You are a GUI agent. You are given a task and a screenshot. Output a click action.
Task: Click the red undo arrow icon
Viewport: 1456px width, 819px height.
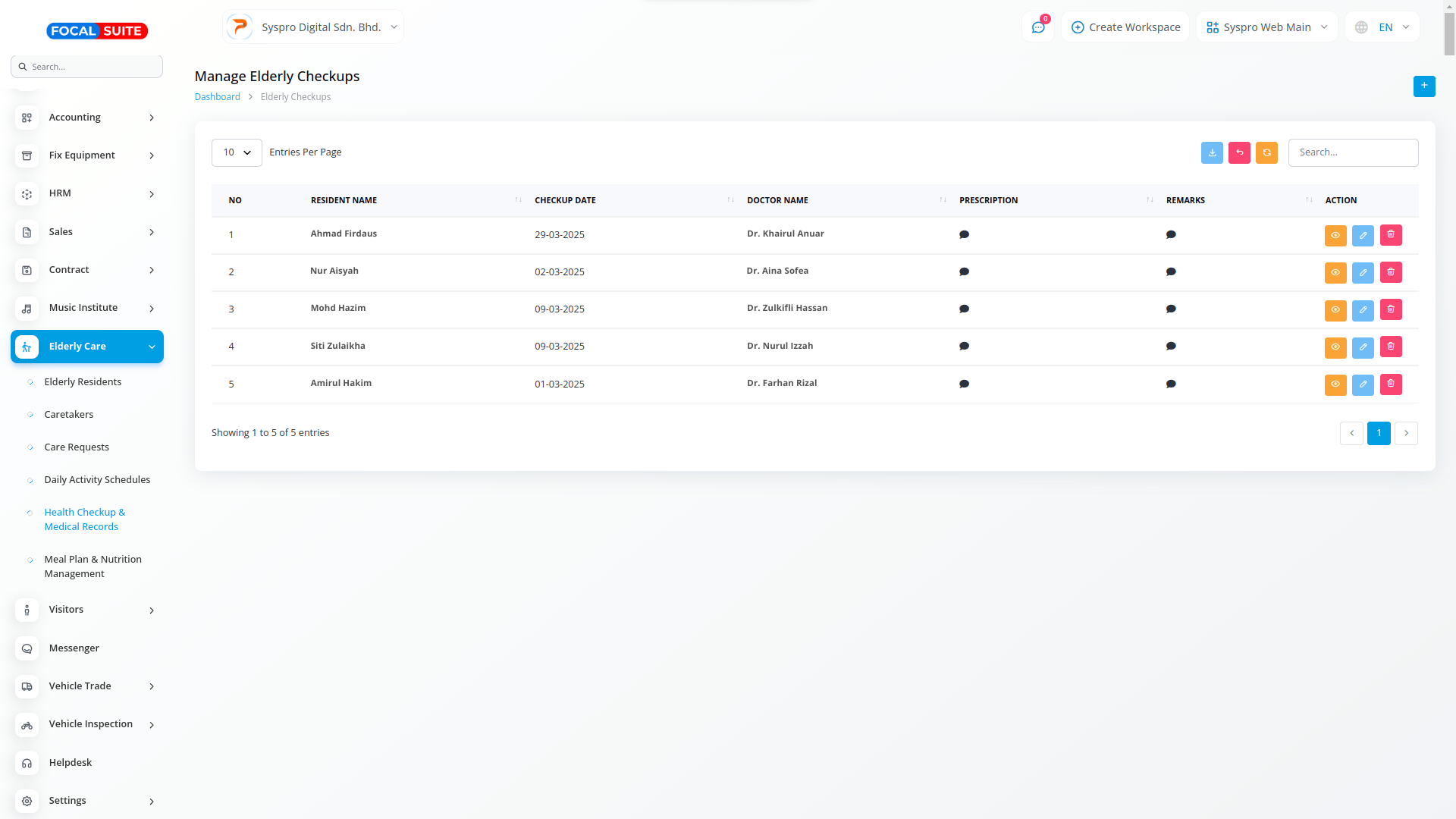pyautogui.click(x=1238, y=152)
